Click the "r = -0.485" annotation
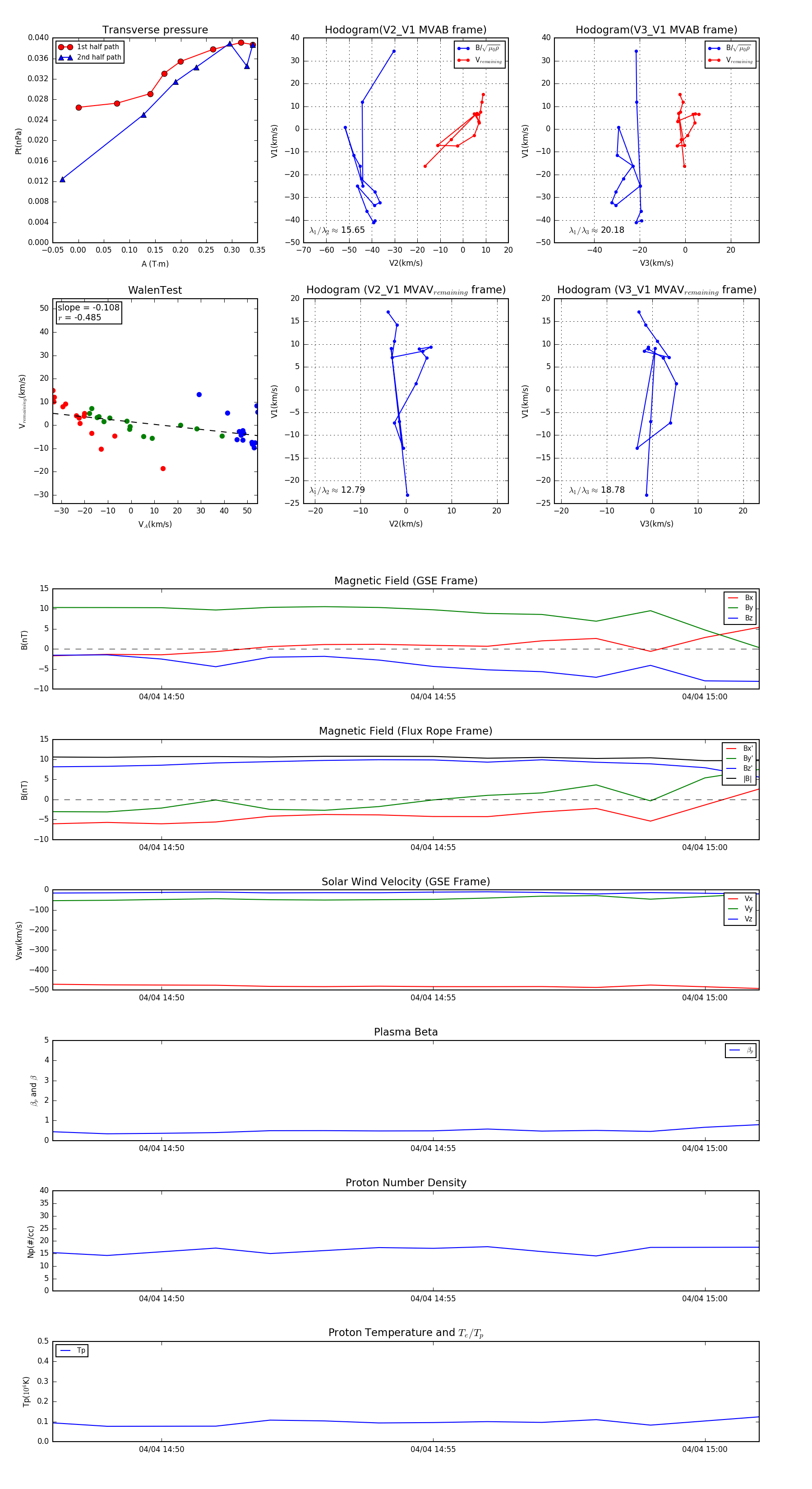This screenshot has width=812, height=1489. 80,317
